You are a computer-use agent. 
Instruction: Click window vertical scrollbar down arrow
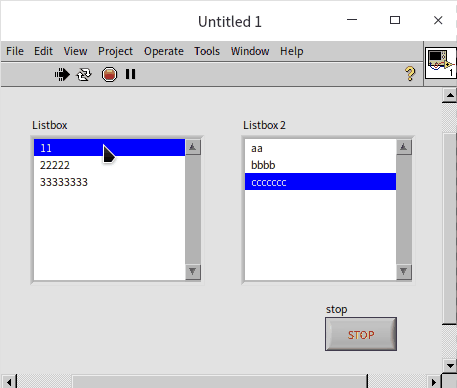click(x=450, y=366)
